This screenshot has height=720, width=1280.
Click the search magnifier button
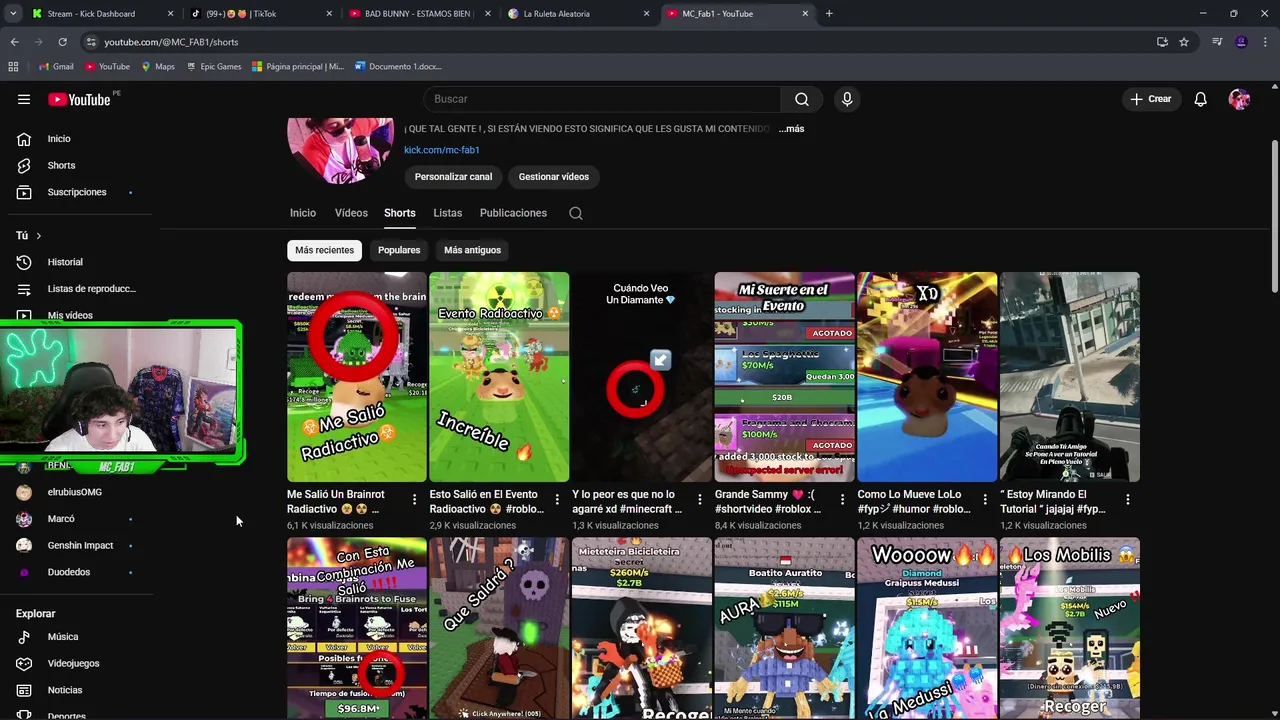click(x=802, y=99)
